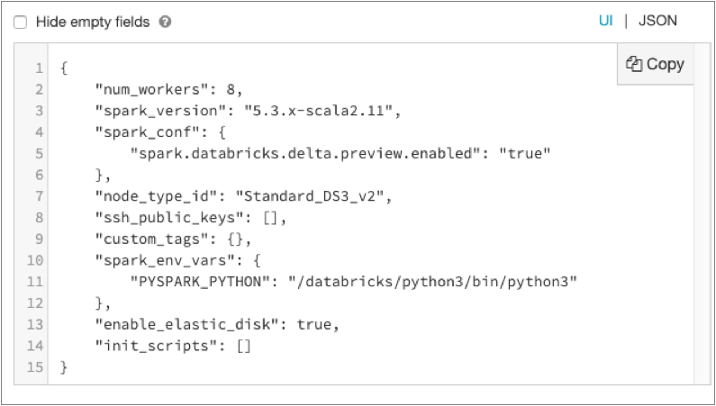Place cursor on the spark_version value
Image resolution: width=716 pixels, height=406 pixels.
coord(328,109)
